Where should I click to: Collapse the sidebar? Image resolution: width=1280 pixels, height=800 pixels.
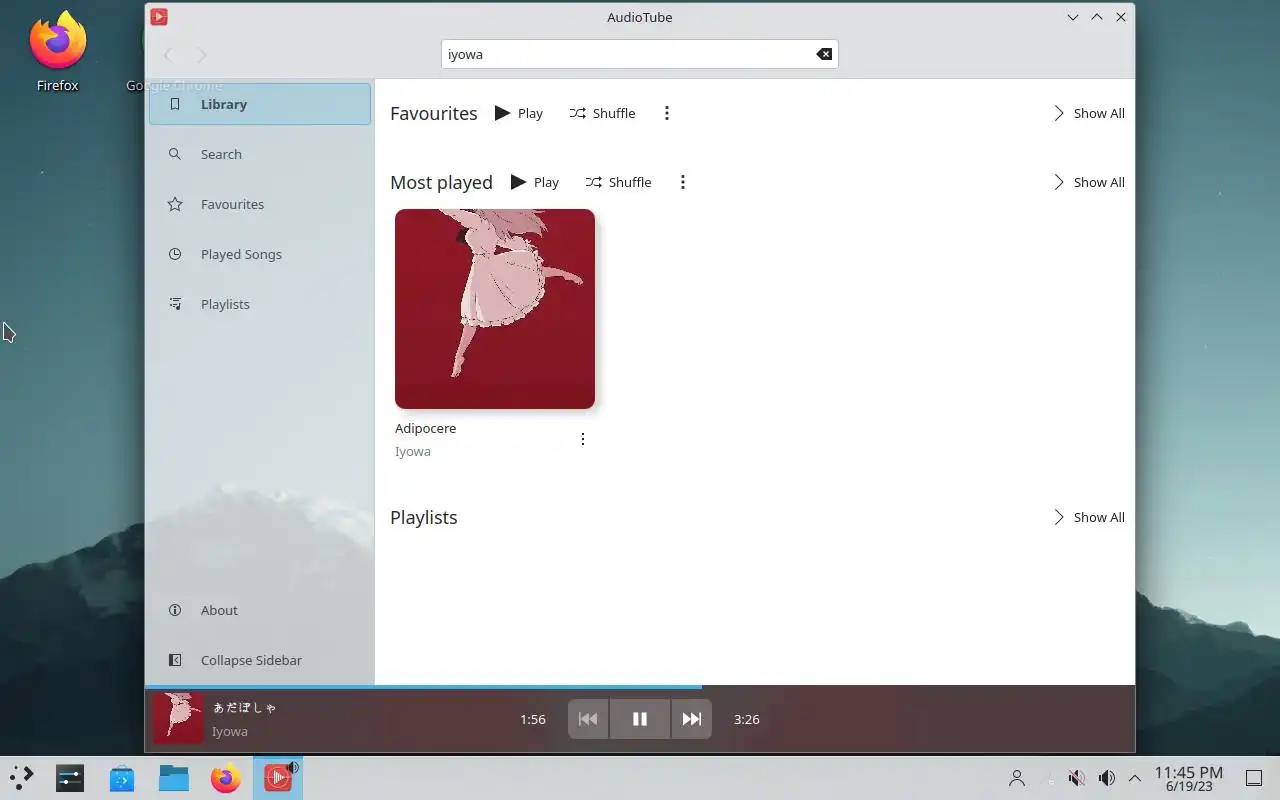[260, 660]
